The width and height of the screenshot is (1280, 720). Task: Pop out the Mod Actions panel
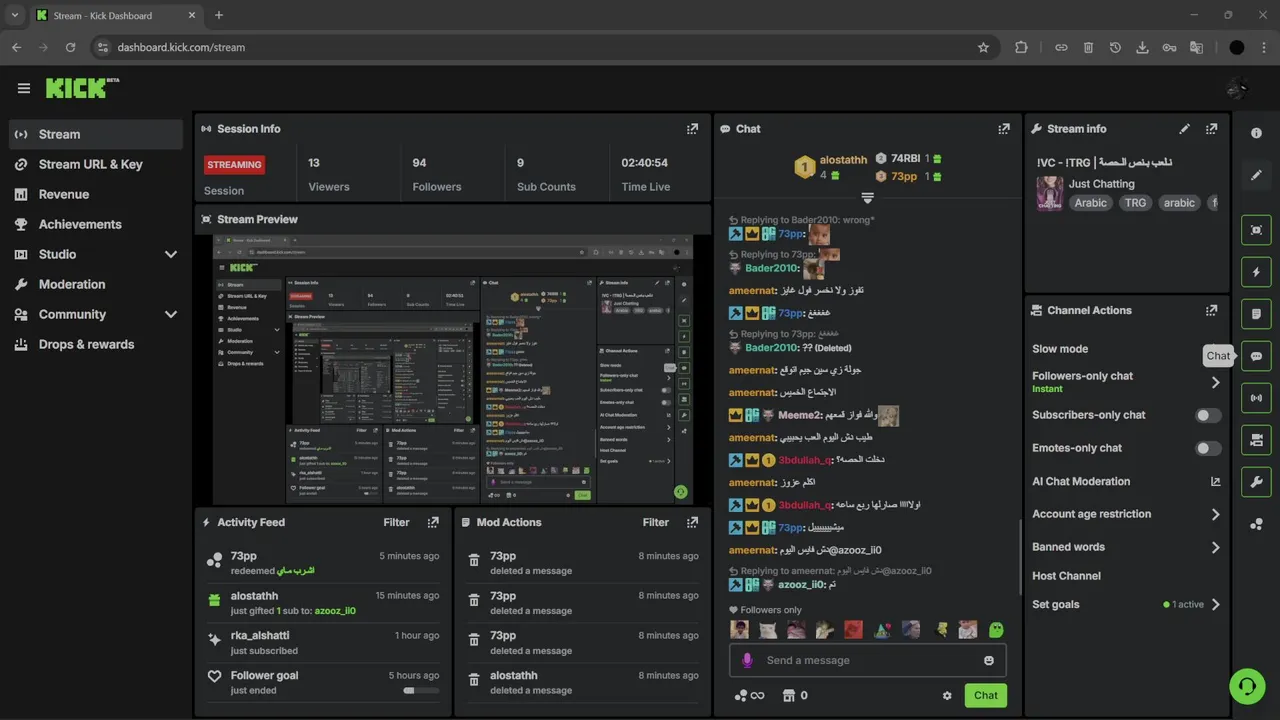692,522
